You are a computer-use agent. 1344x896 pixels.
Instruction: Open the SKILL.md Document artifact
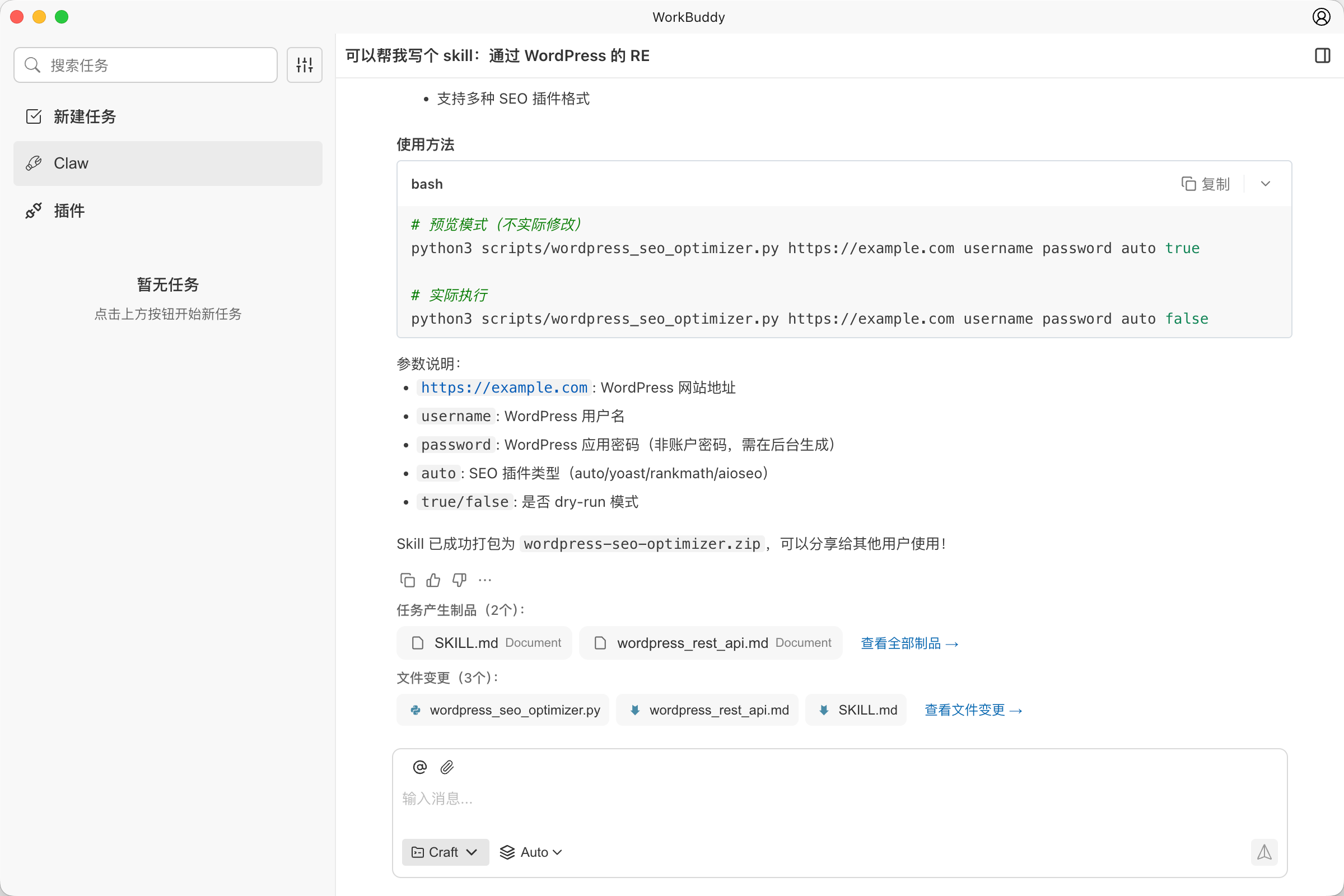[x=484, y=643]
